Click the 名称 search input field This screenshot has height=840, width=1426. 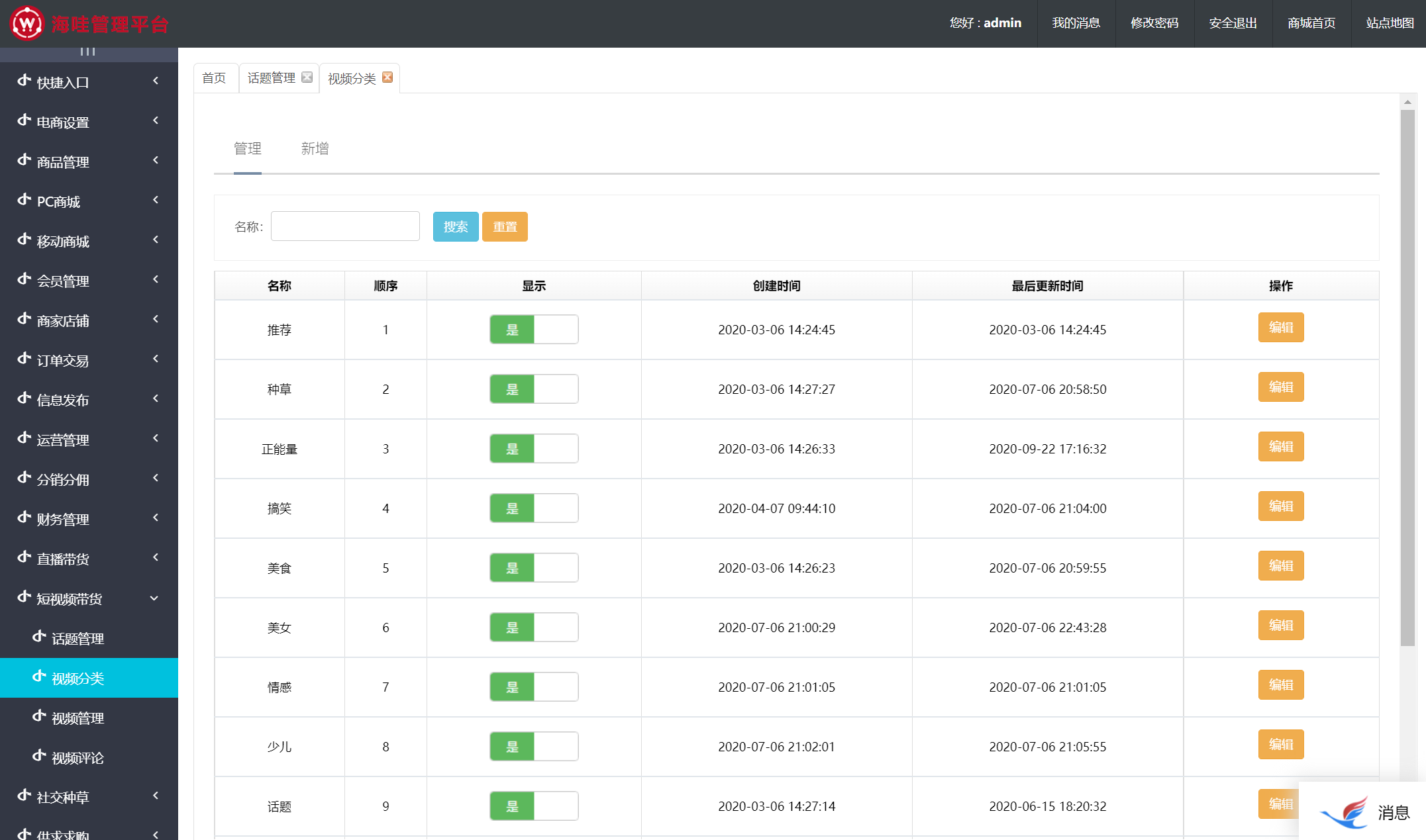click(345, 227)
